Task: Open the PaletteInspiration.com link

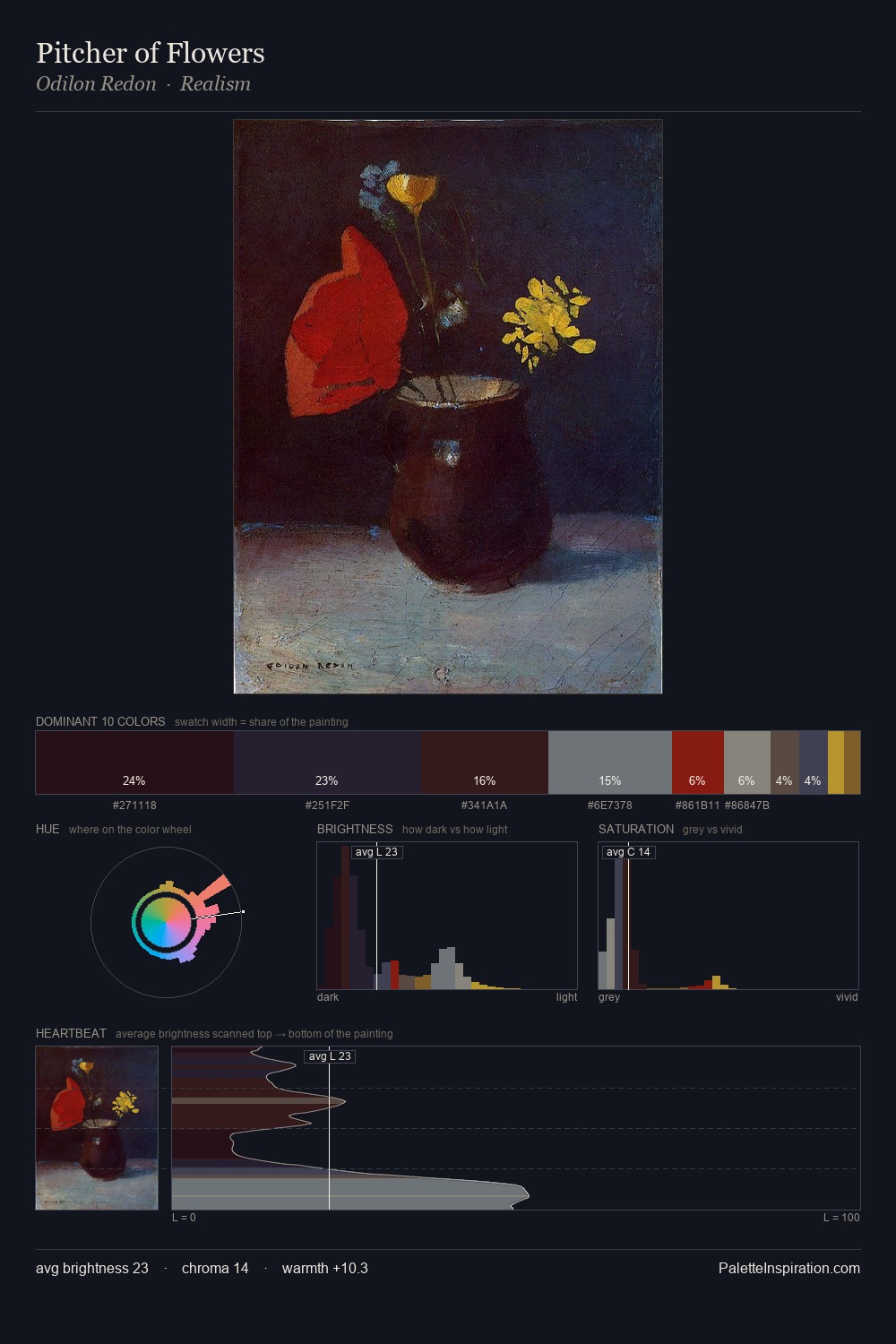Action: 789,1268
